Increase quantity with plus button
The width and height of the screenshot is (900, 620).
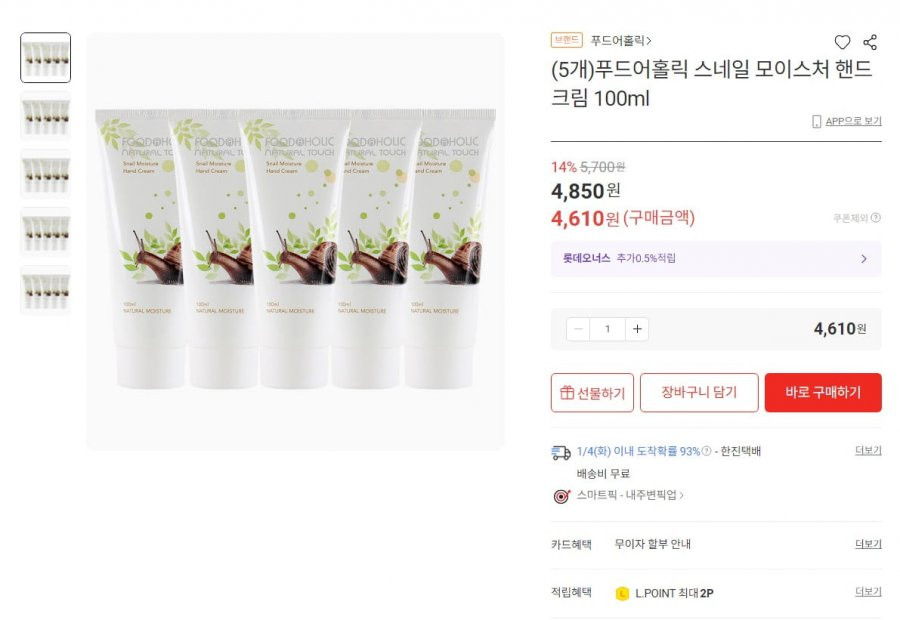pyautogui.click(x=637, y=329)
